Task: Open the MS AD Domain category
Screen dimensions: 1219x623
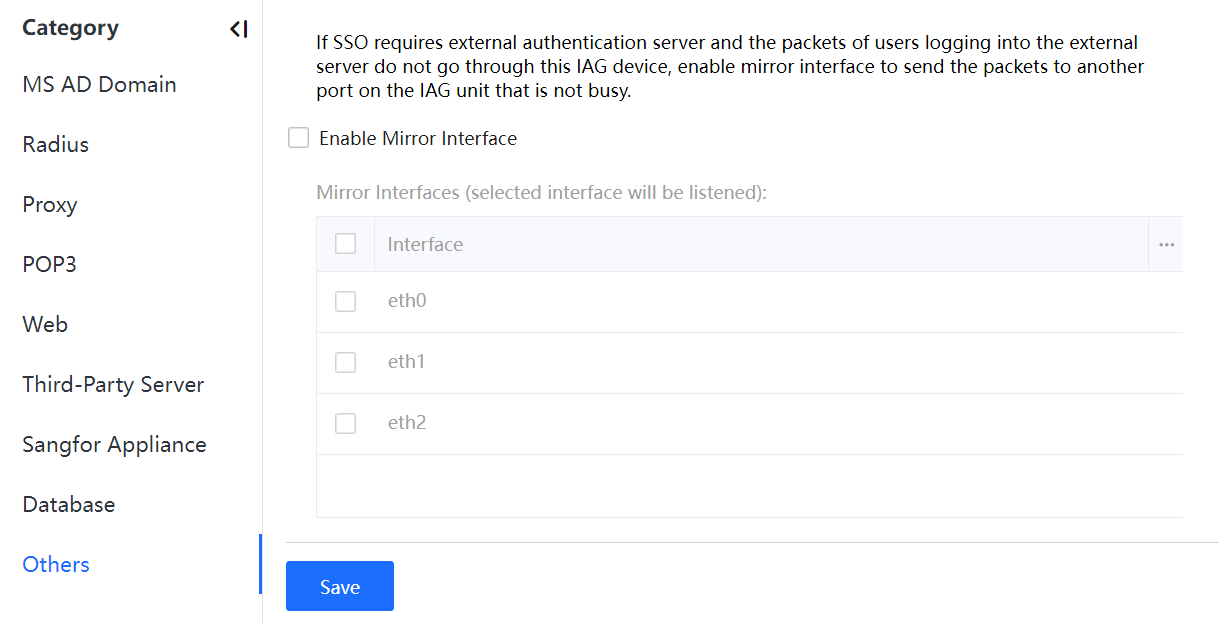Action: [x=99, y=85]
